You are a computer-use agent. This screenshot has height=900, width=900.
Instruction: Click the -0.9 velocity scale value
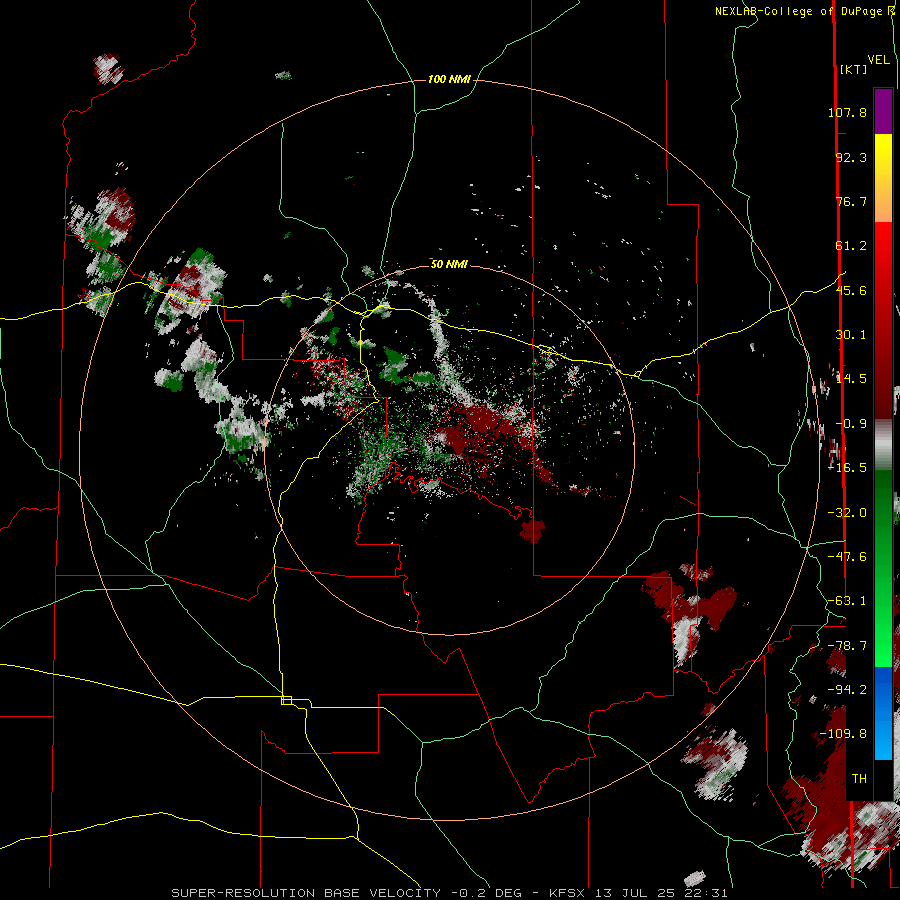click(x=851, y=424)
